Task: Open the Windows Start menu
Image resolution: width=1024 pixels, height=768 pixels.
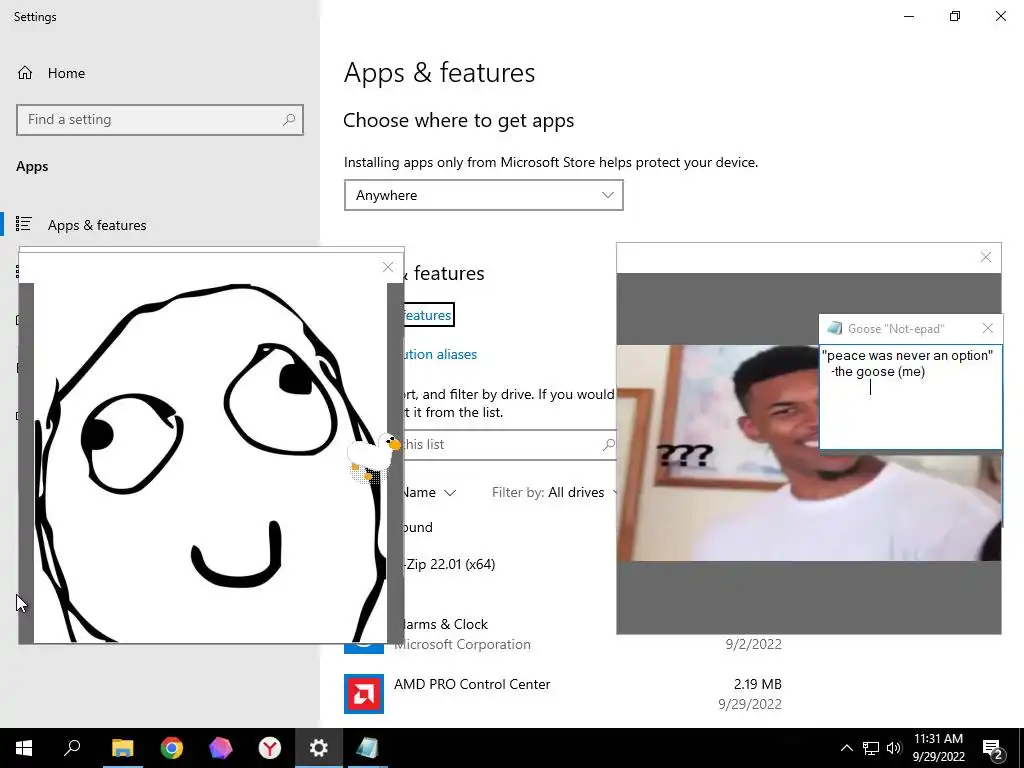Action: tap(24, 748)
